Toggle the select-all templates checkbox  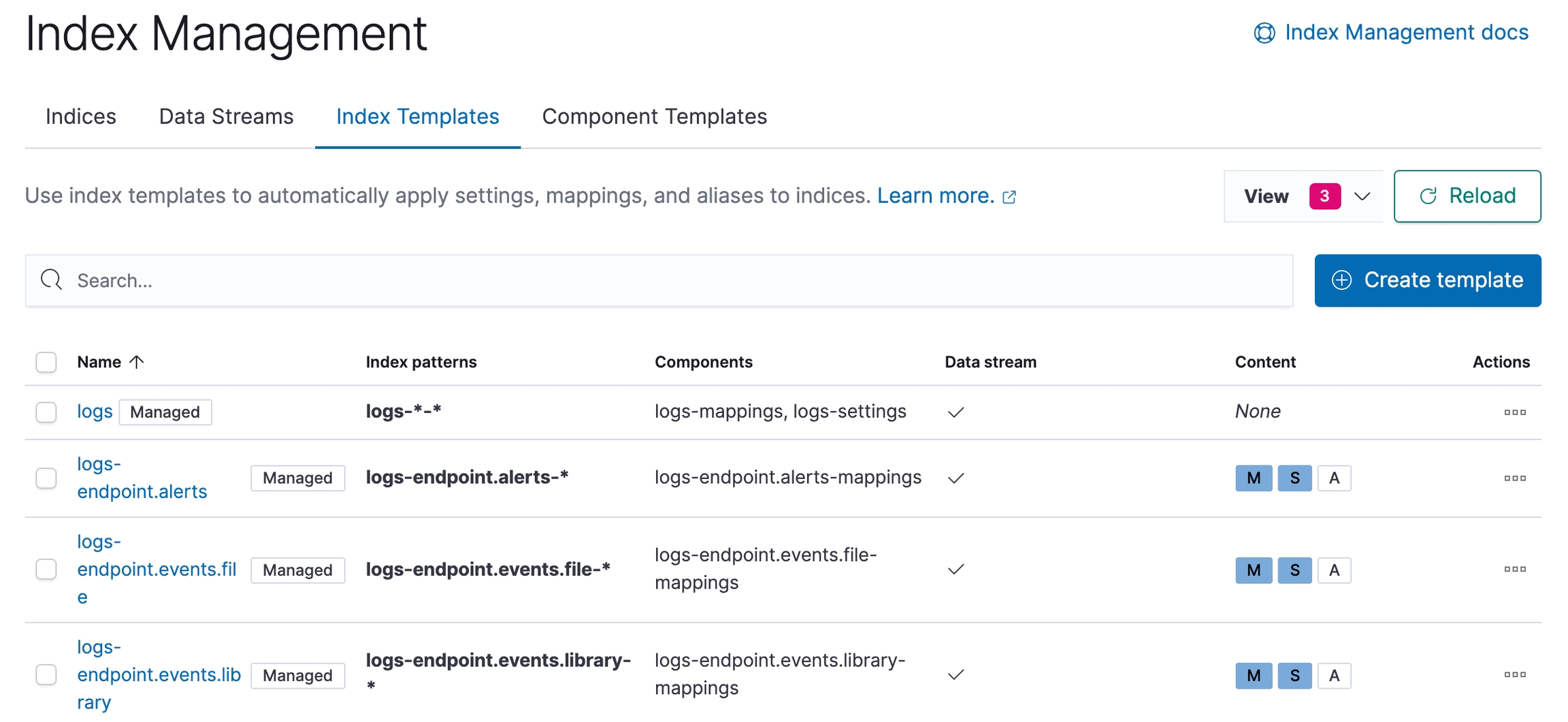[x=46, y=362]
